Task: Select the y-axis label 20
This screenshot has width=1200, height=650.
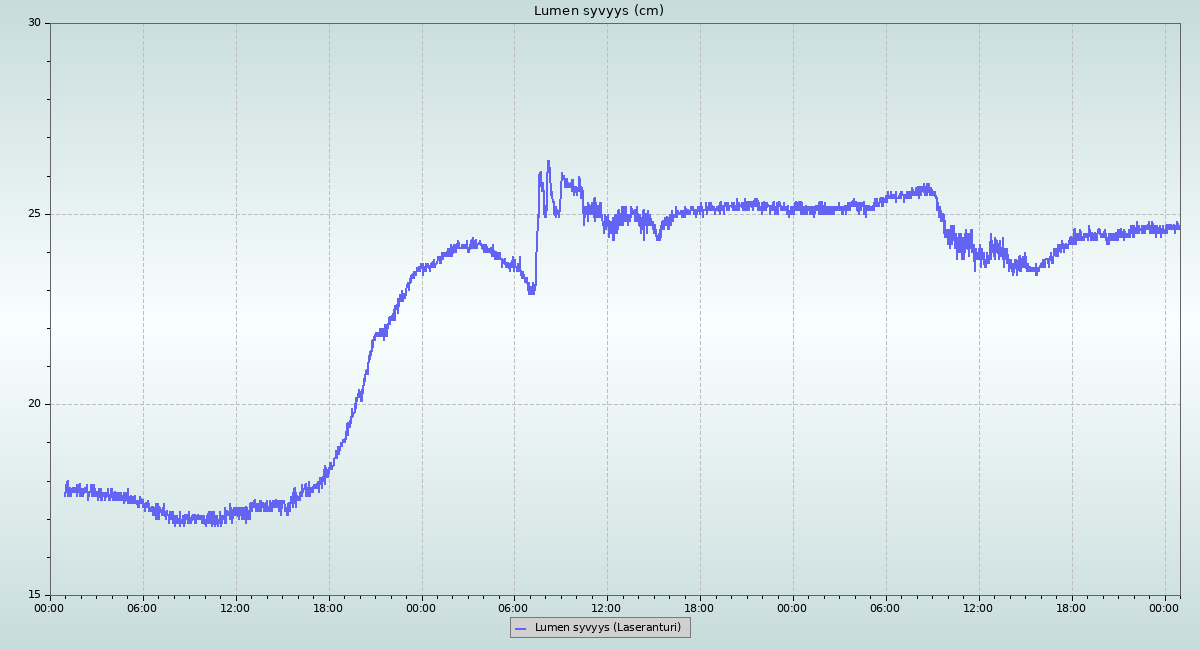Action: pos(34,405)
